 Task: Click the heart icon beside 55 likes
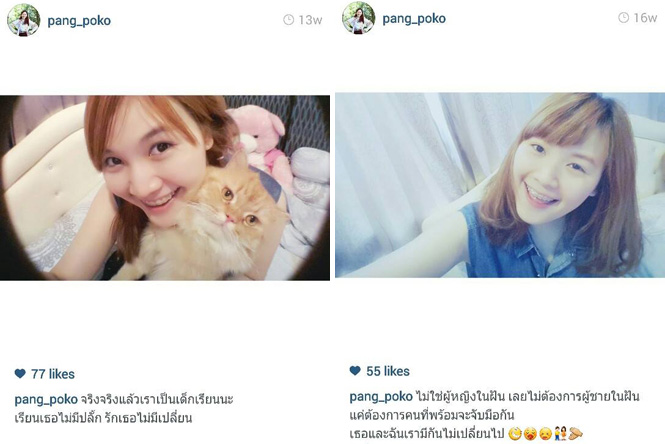pyautogui.click(x=355, y=371)
